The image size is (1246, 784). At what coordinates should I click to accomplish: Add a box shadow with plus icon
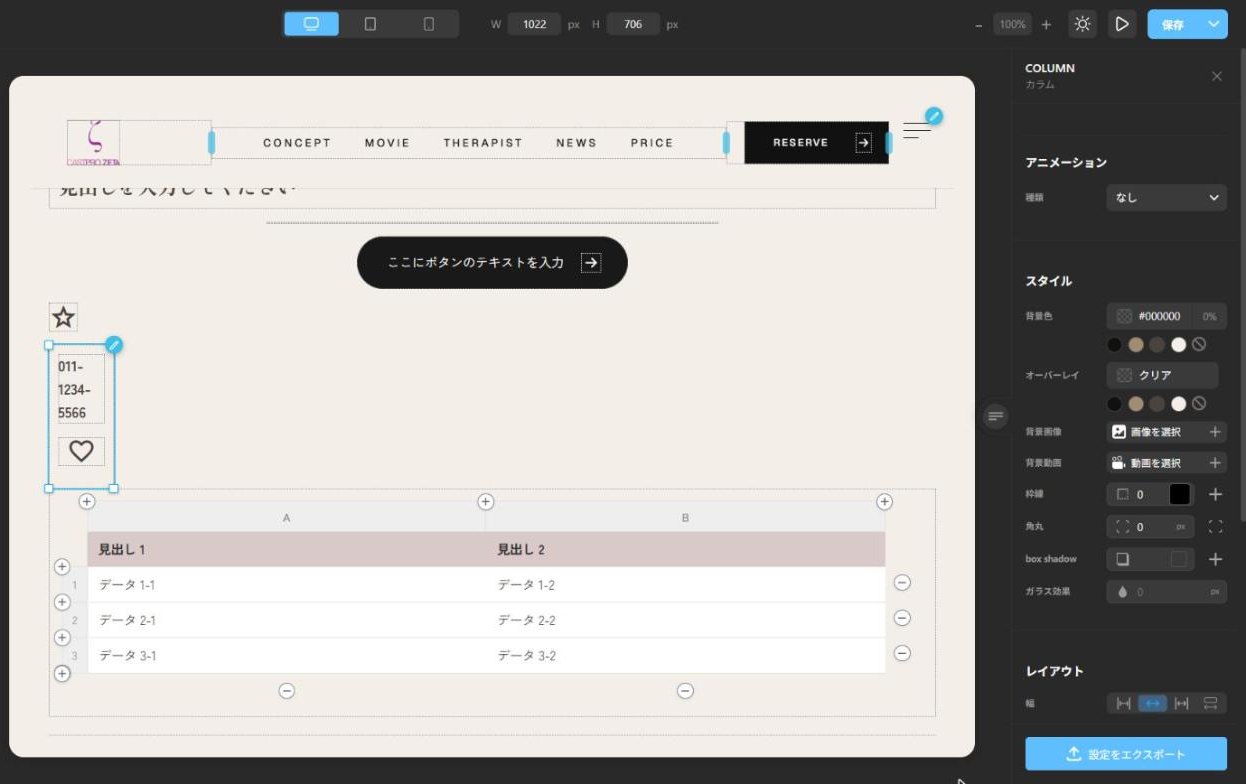click(x=1215, y=559)
